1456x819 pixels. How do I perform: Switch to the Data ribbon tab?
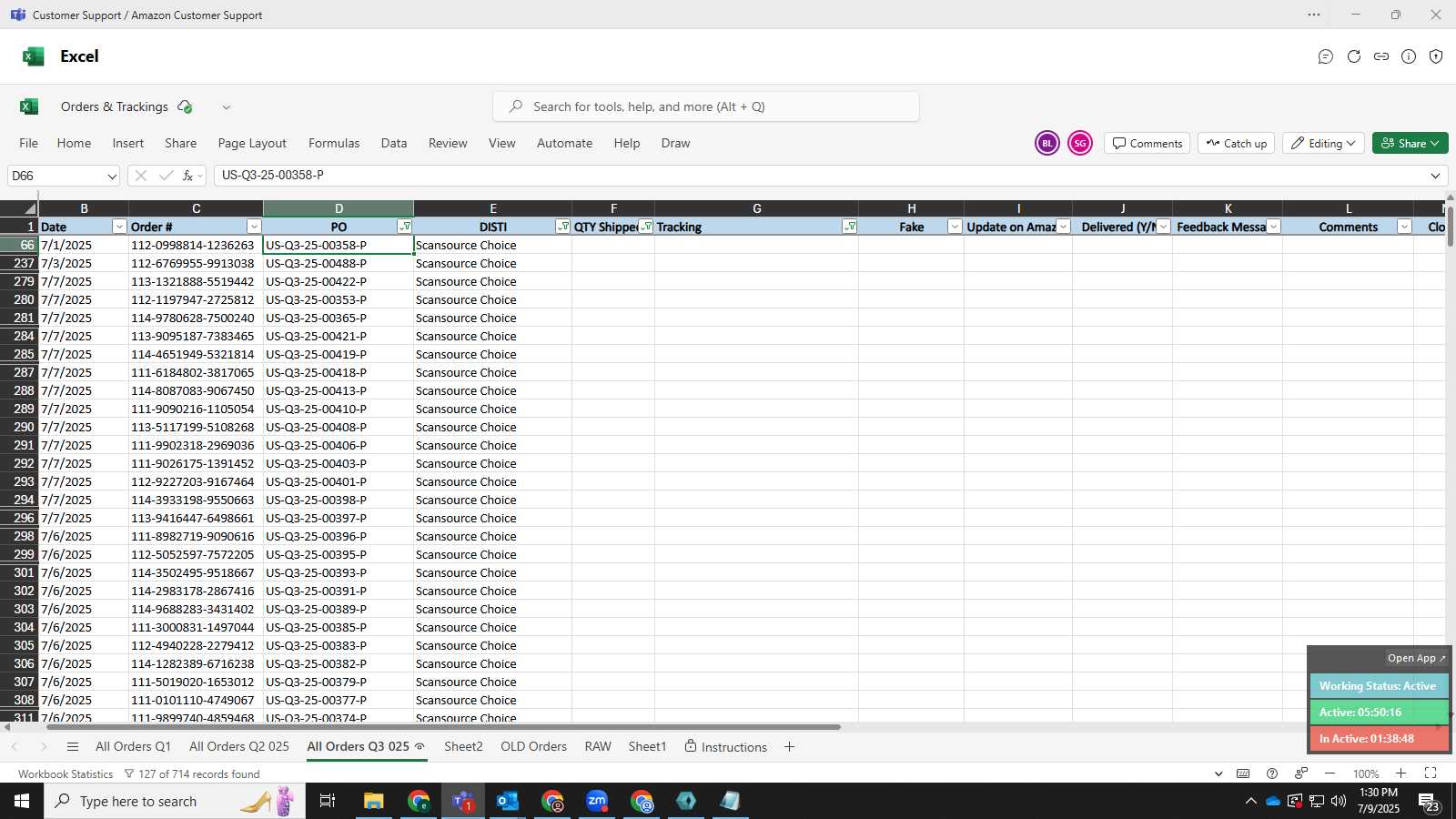tap(394, 144)
